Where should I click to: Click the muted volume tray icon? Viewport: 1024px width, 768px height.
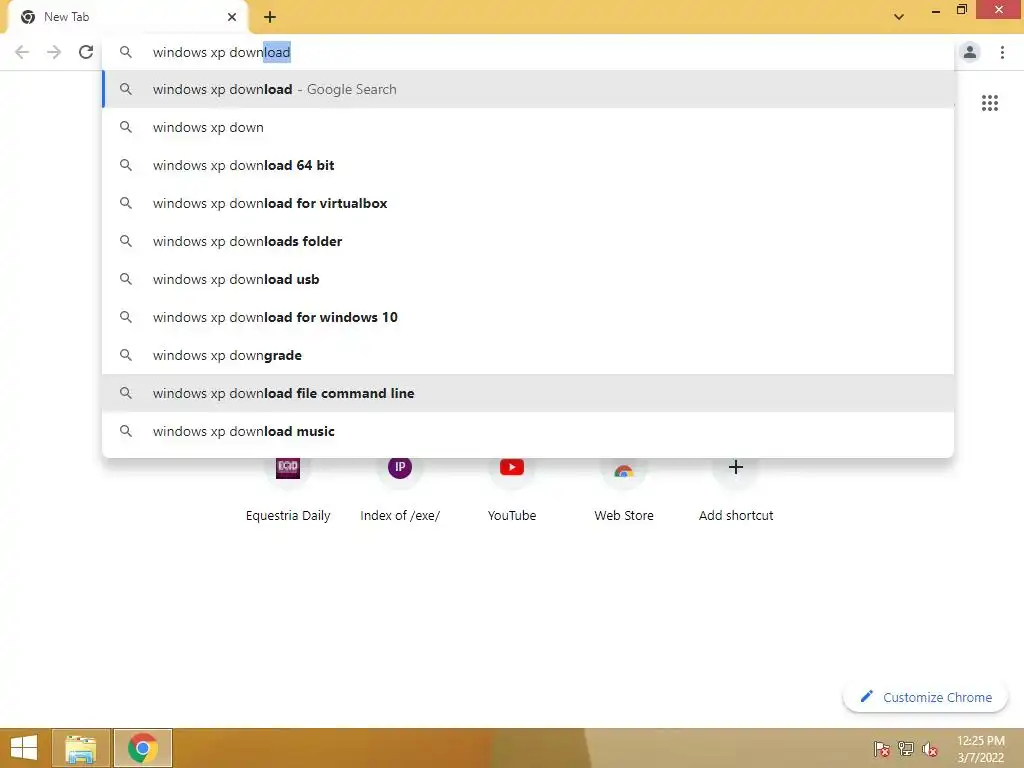coord(929,748)
